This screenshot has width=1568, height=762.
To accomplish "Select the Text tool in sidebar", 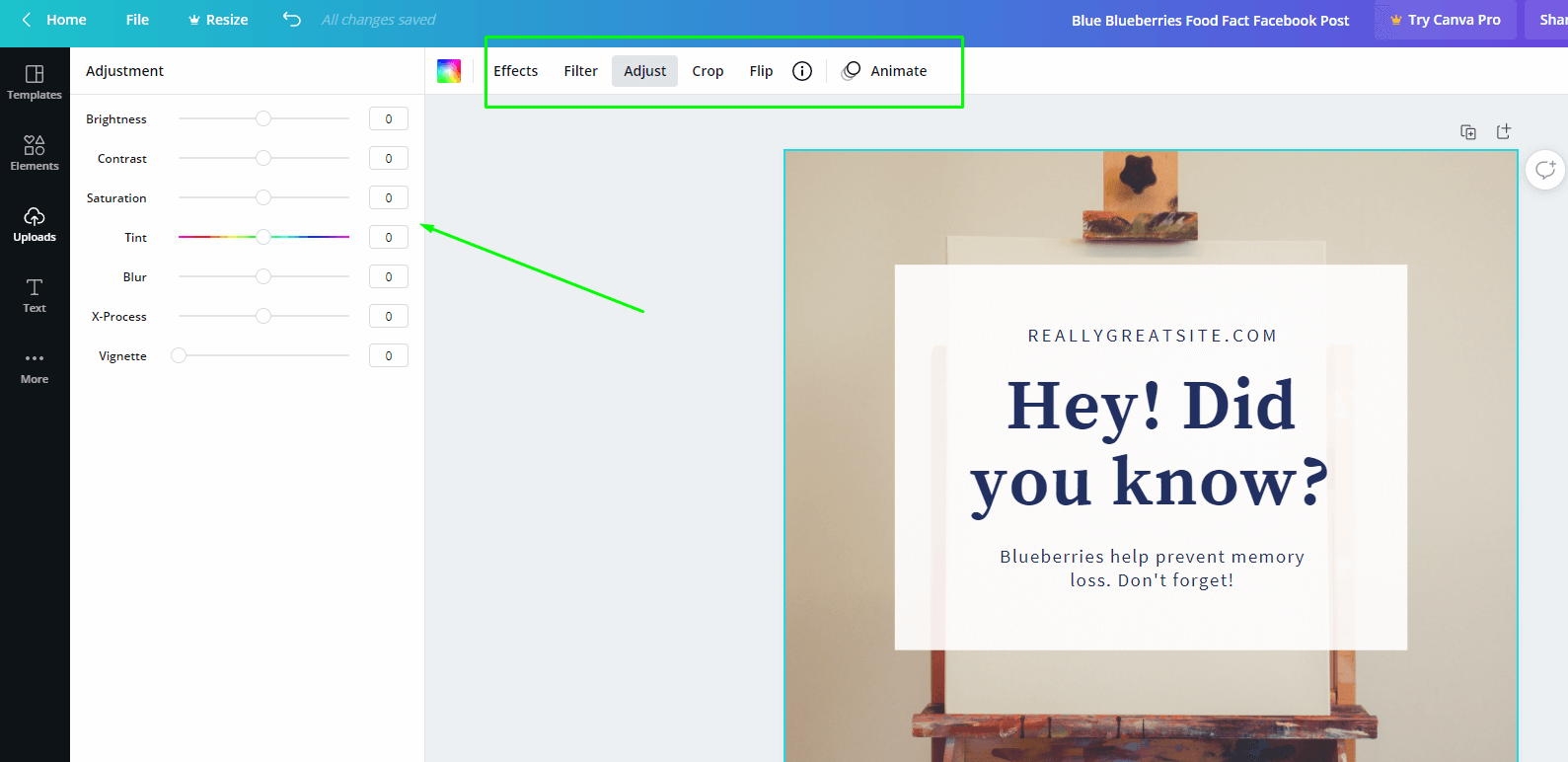I will tap(35, 295).
